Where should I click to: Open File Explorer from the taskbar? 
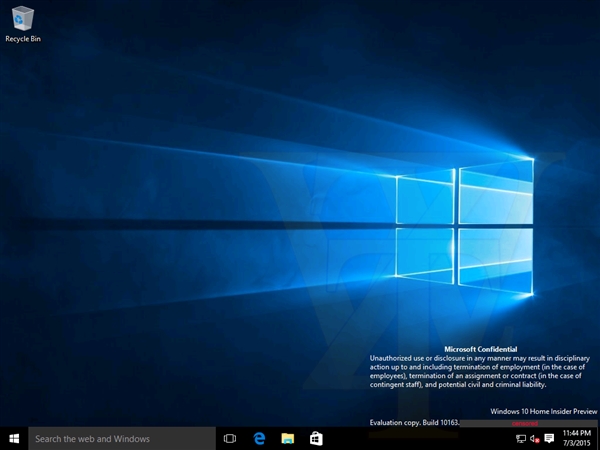point(287,438)
